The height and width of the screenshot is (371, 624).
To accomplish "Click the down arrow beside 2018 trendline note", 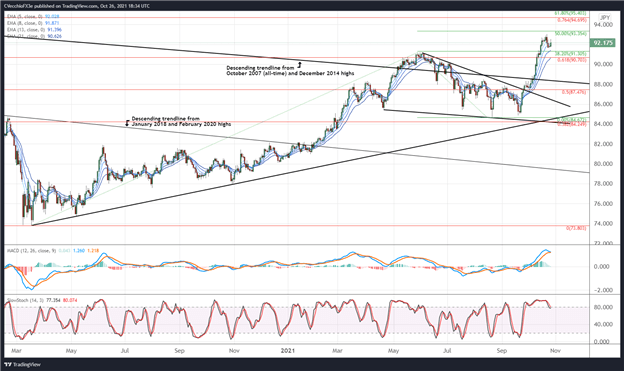I will click(x=127, y=124).
